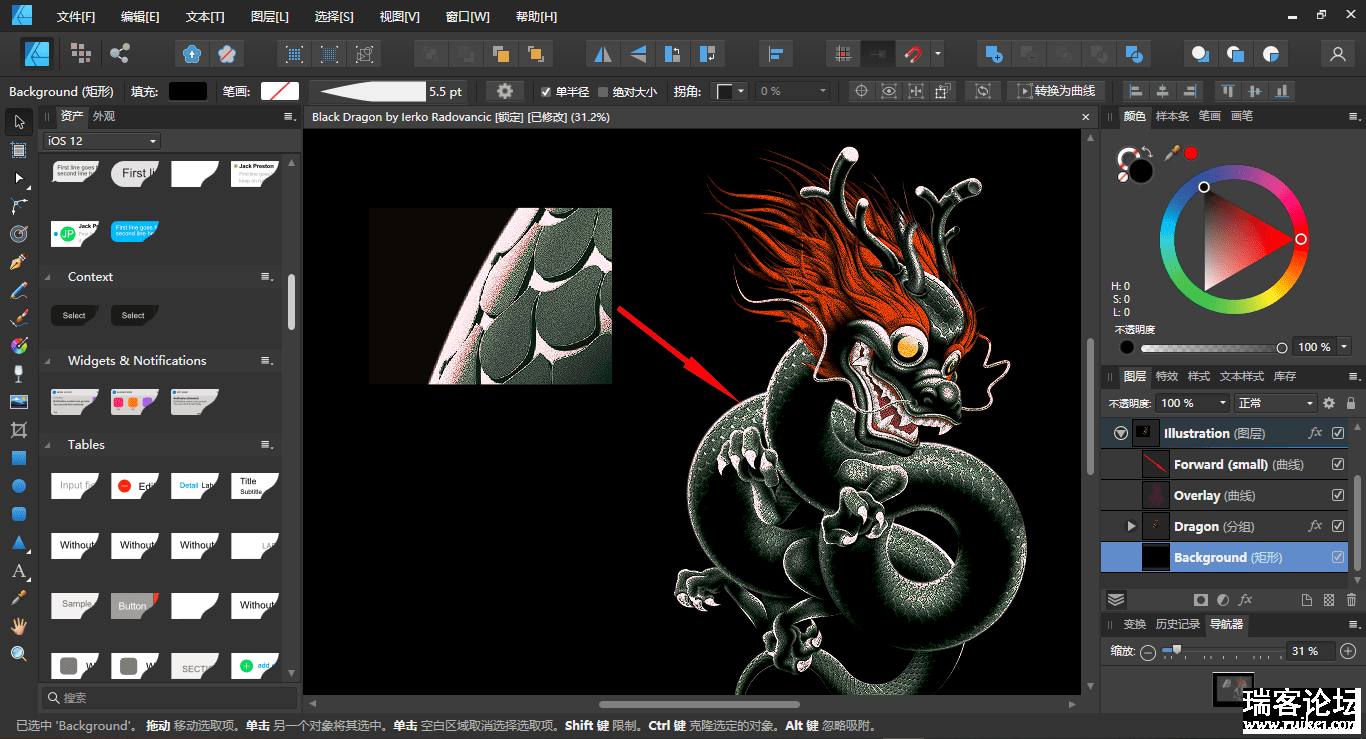Switch to the 样本条 tab
This screenshot has height=739, width=1366.
click(x=1172, y=116)
